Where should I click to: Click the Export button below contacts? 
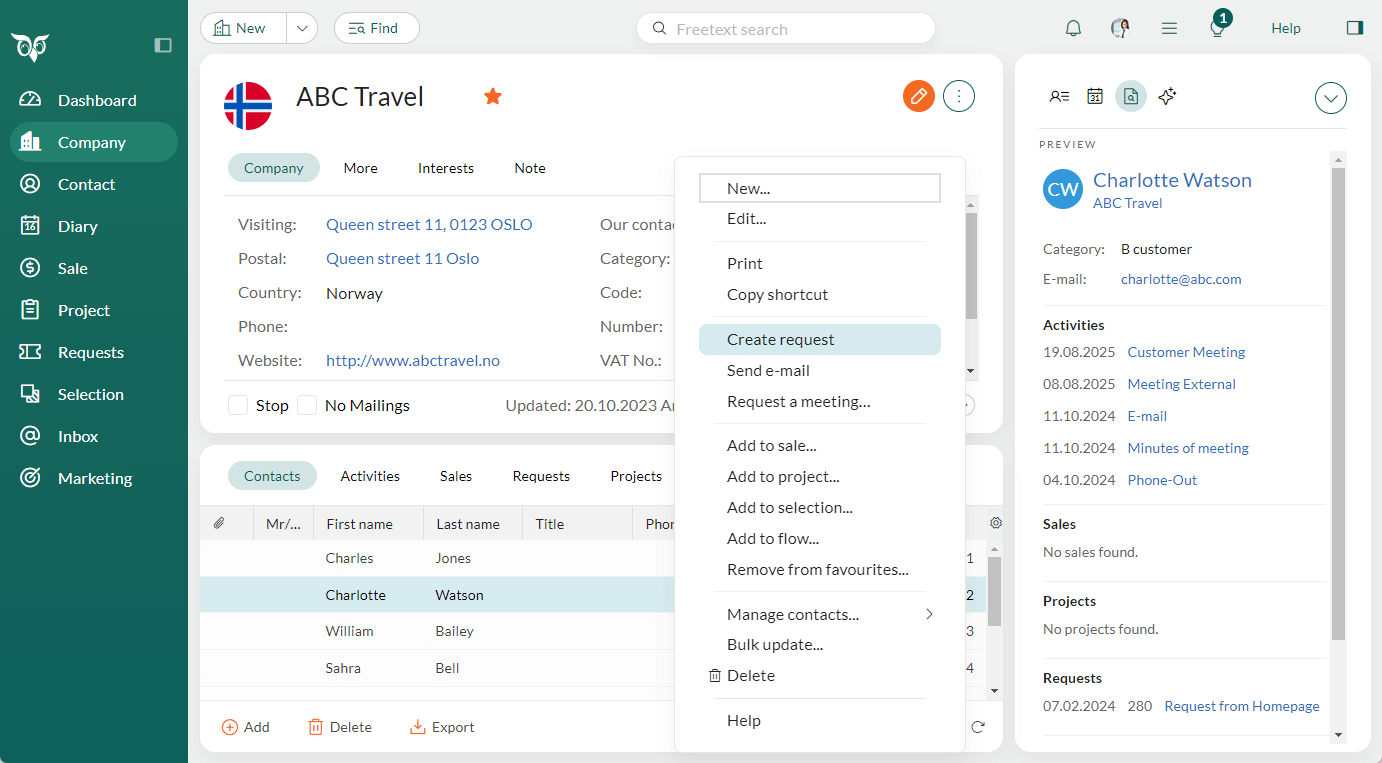(442, 727)
